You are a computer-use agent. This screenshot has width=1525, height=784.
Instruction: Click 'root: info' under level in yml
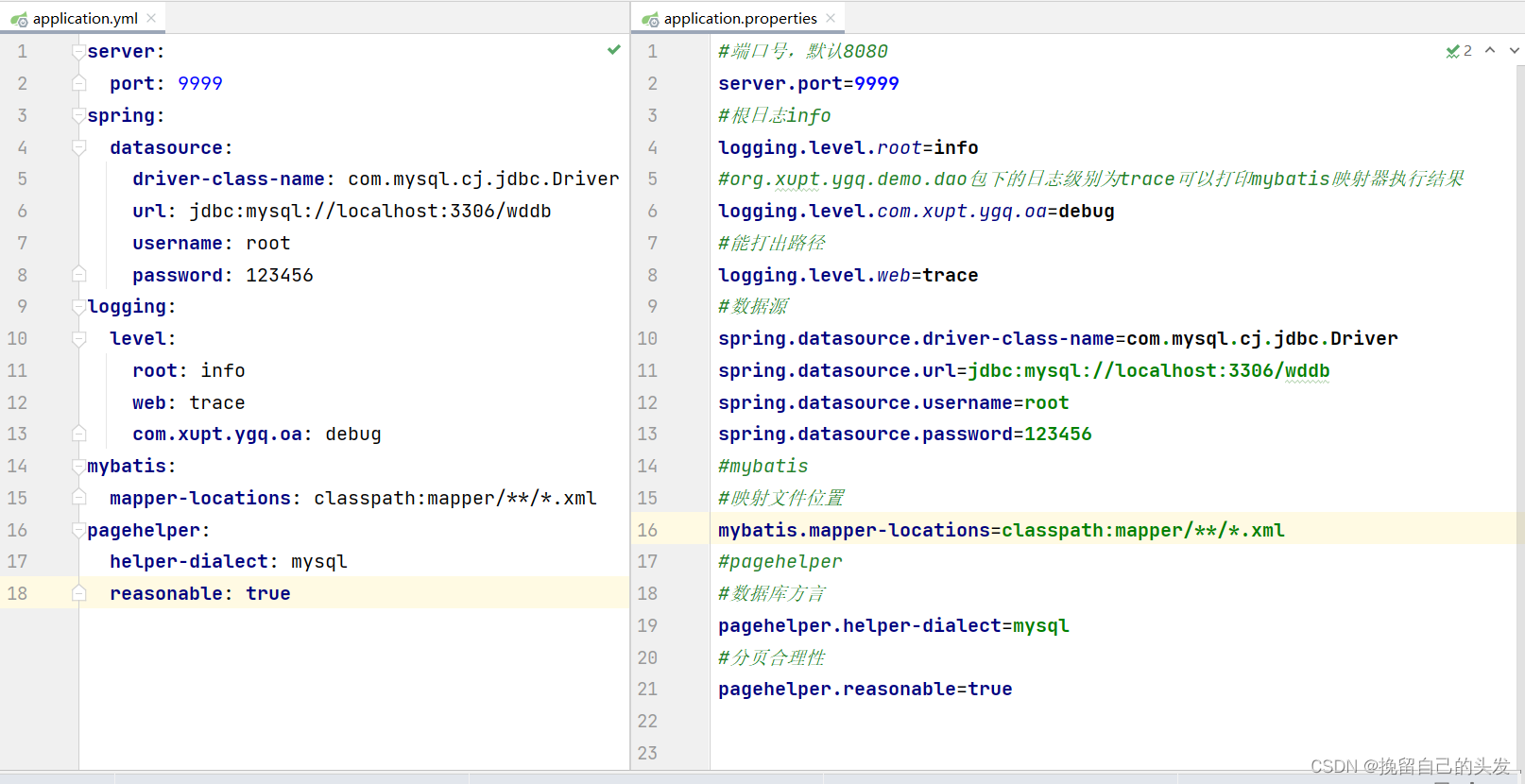[189, 370]
